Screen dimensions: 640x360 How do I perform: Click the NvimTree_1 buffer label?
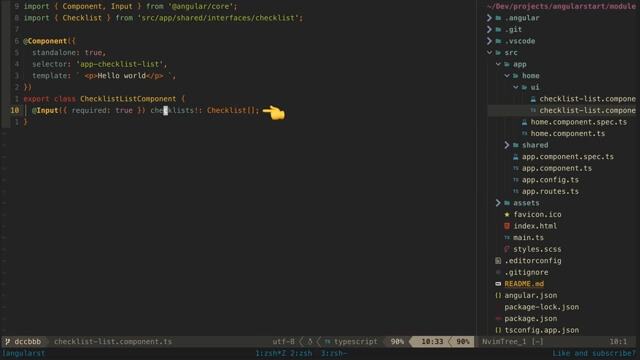(x=504, y=341)
